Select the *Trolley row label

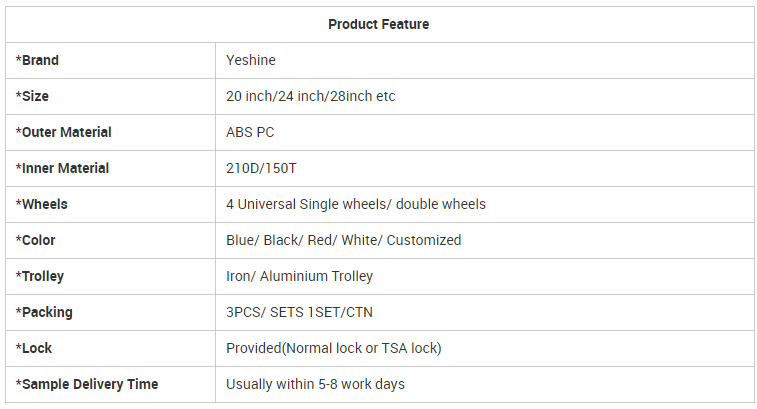(40, 276)
